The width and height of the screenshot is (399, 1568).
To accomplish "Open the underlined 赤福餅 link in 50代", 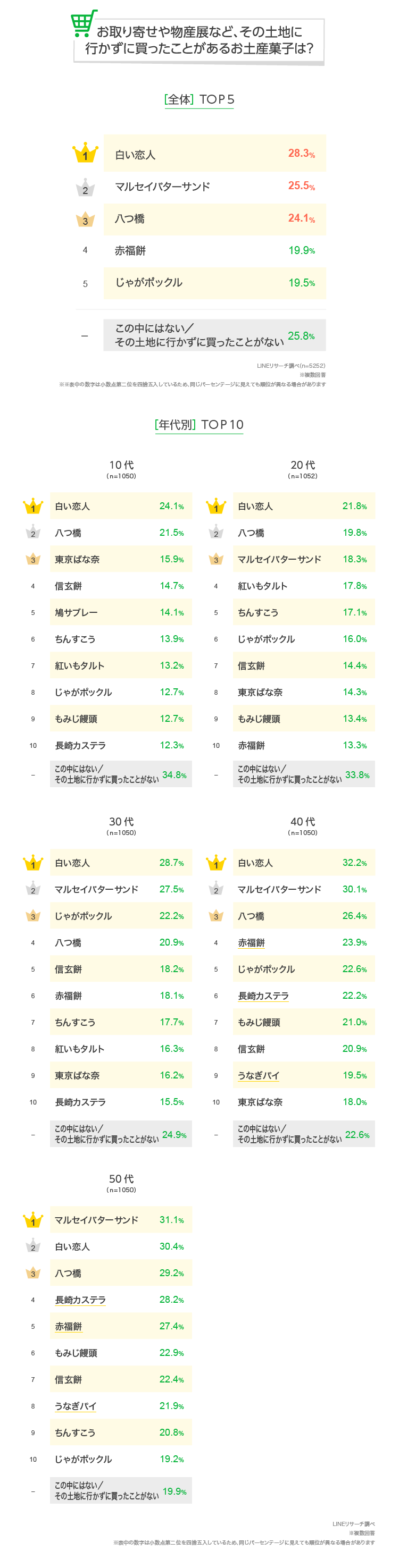I will [x=68, y=1326].
